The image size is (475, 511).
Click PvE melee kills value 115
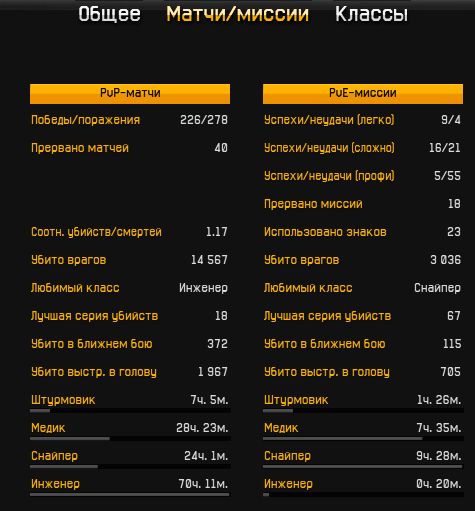pos(452,344)
